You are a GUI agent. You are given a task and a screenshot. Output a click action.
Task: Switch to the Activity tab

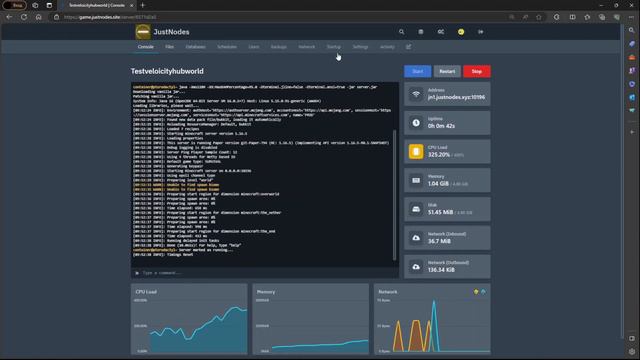(x=387, y=47)
